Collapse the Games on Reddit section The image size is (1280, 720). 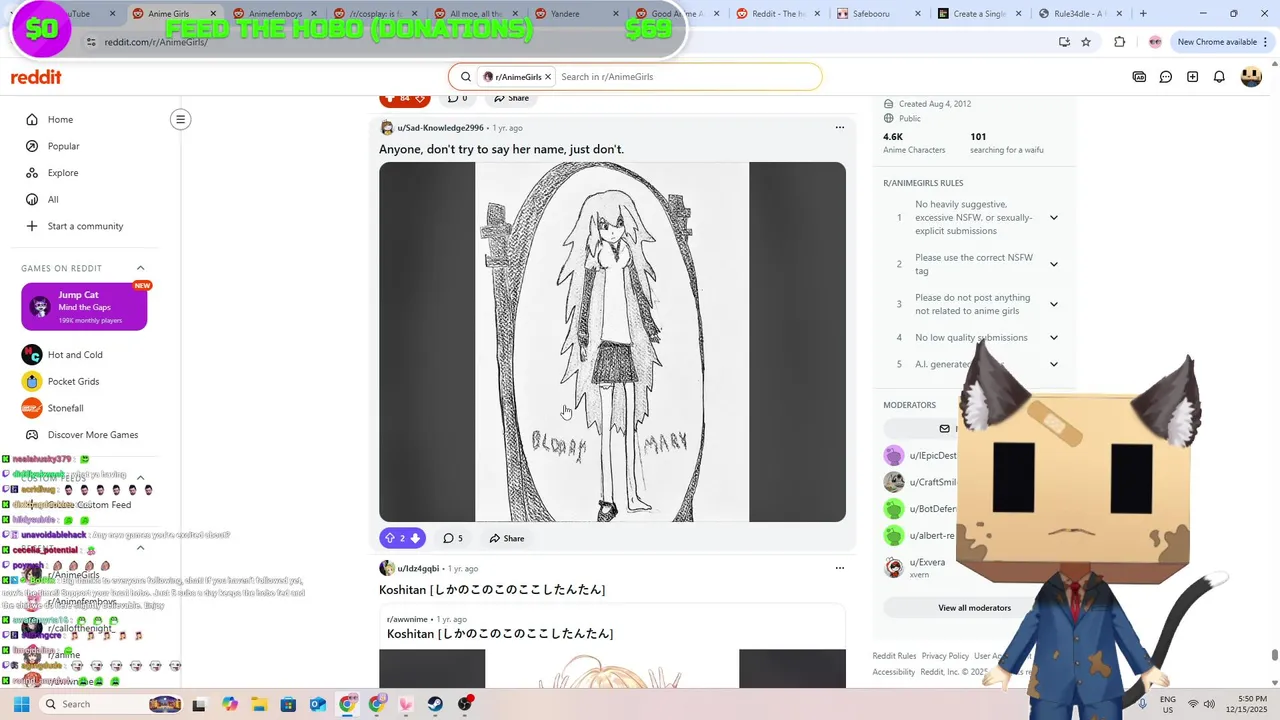point(140,268)
